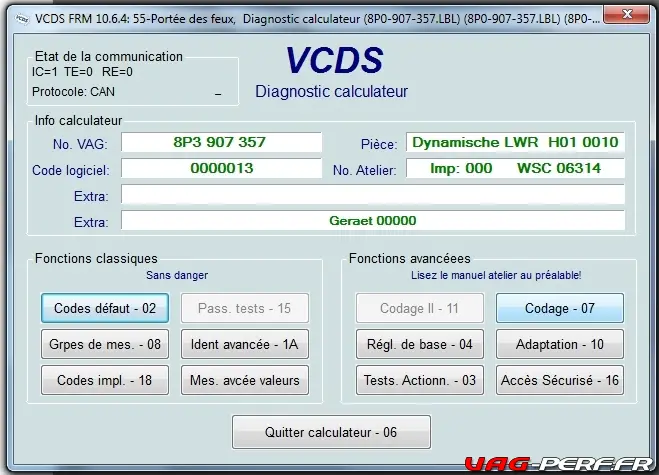
Task: Click the Code logiciel field 0000013
Action: pyautogui.click(x=221, y=168)
